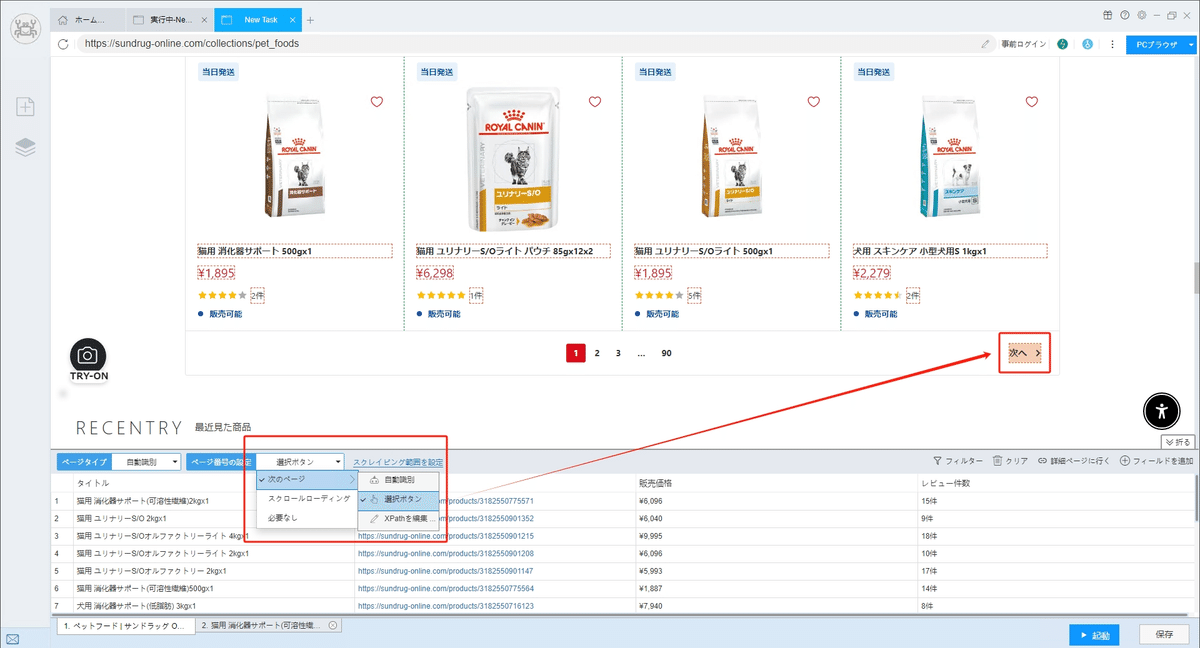
Task: Open a new tab with plus icon
Action: click(310, 20)
